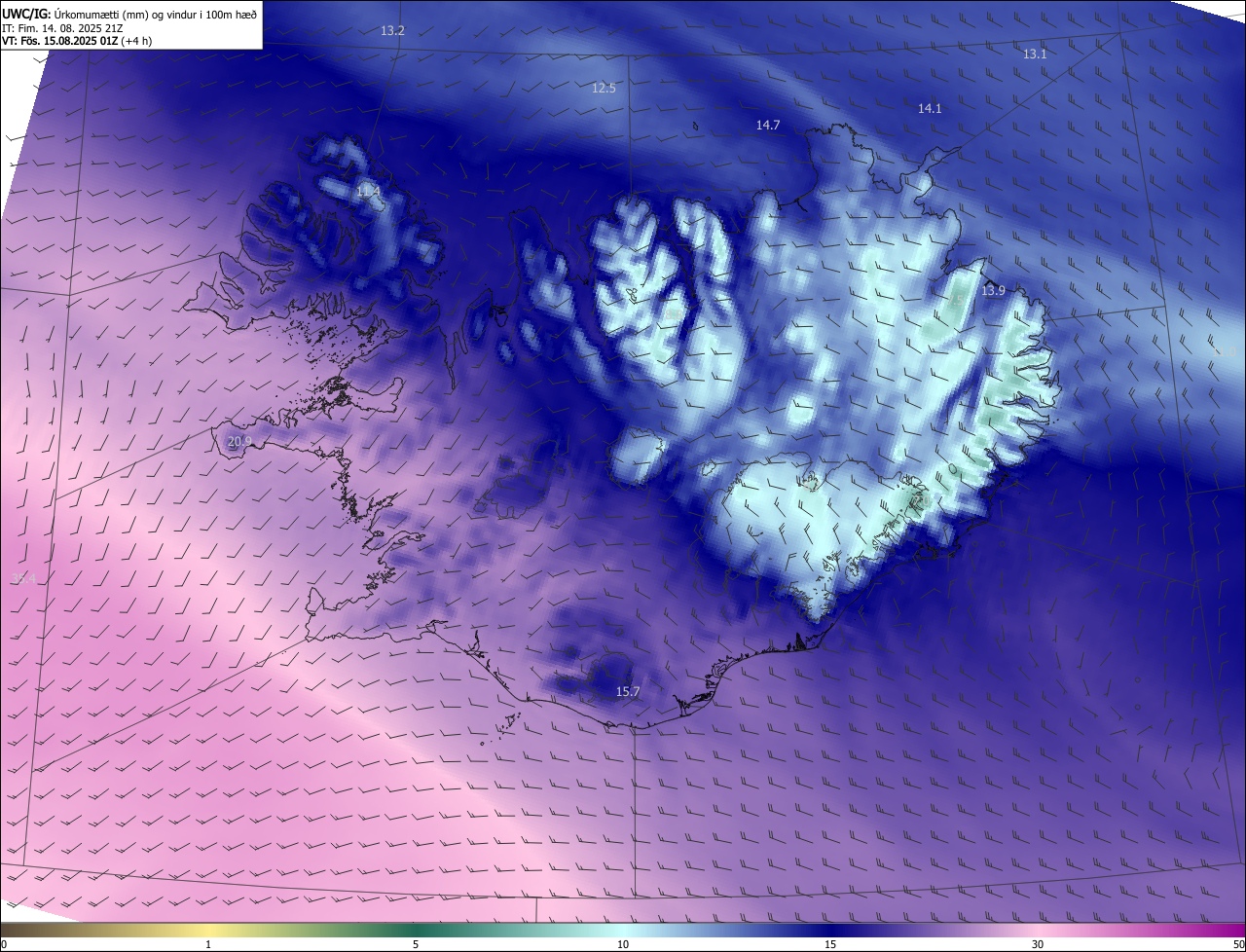Click the 10 tick on the color scale
Screen dimensions: 1246x952
pyautogui.click(x=623, y=945)
